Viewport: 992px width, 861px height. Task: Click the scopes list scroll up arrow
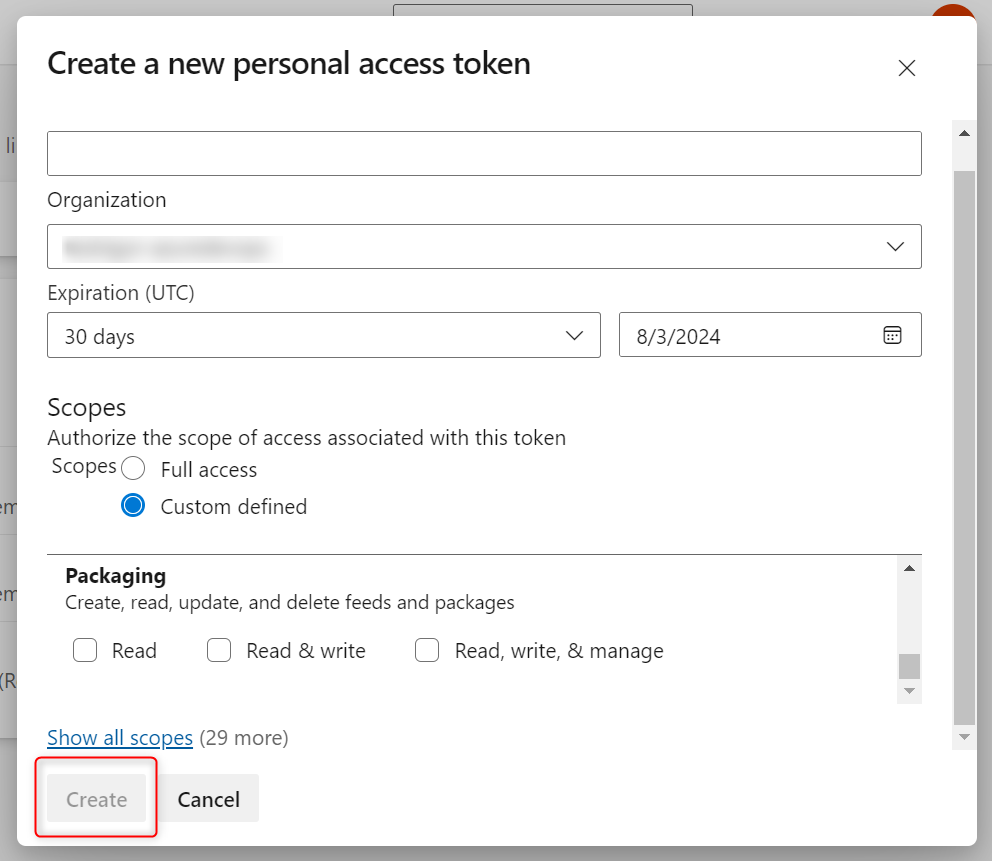908,569
